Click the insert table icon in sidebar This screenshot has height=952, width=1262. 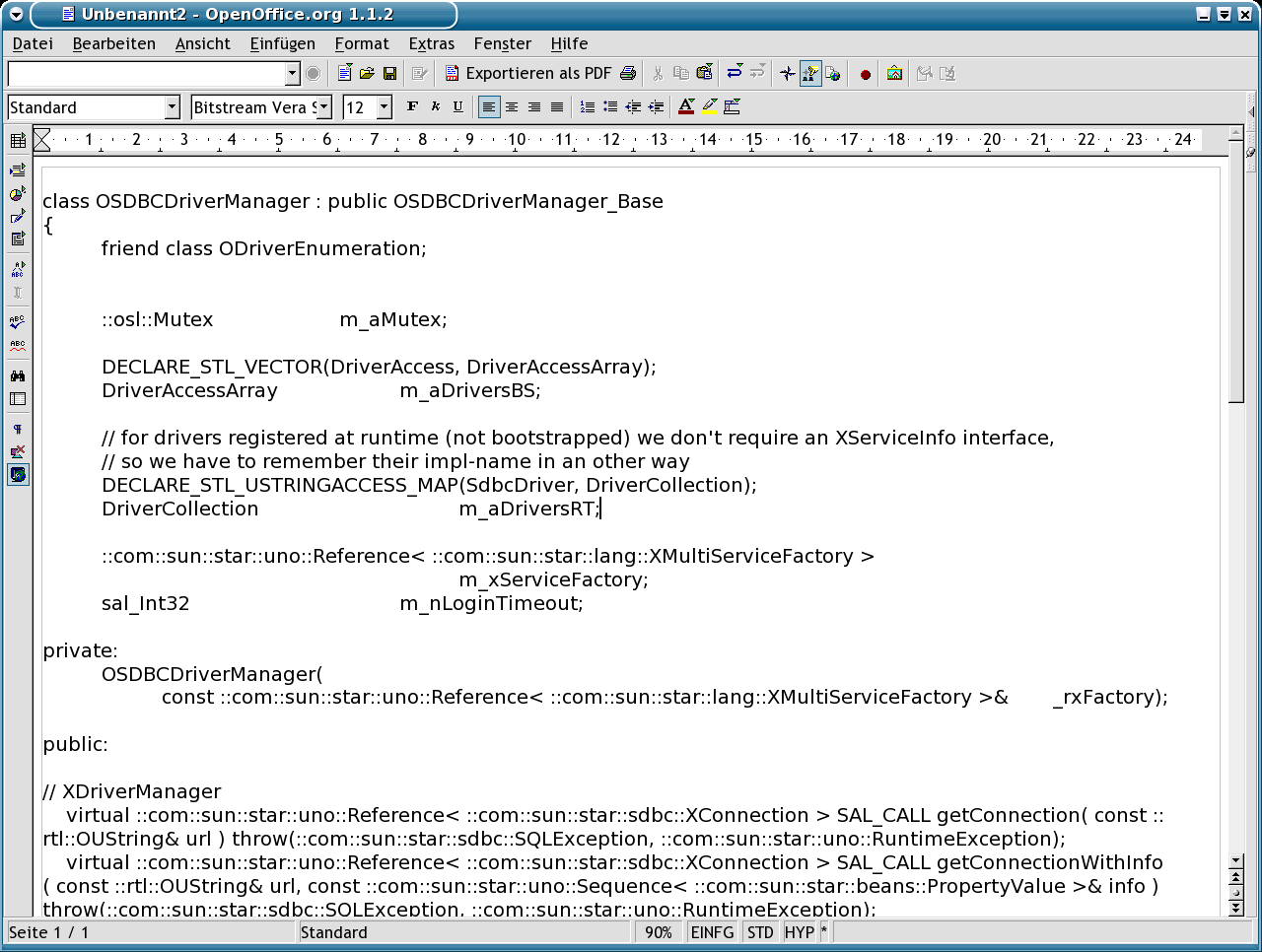[x=18, y=141]
